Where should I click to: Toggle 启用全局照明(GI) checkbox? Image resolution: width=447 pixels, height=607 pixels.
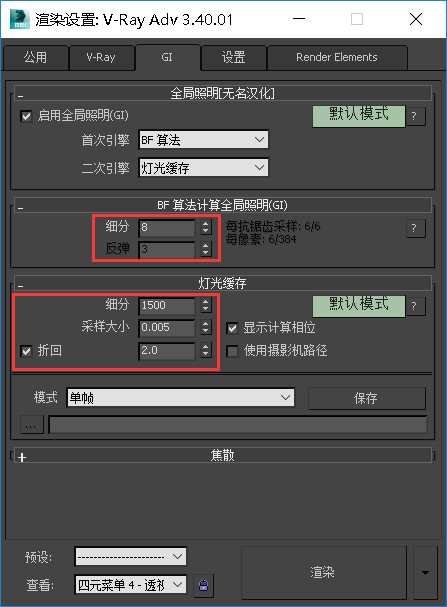[x=26, y=116]
